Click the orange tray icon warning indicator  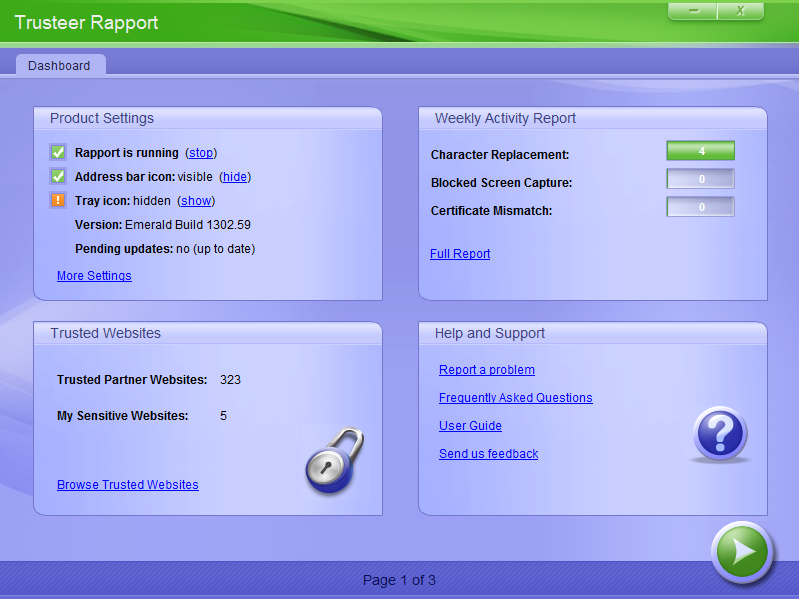(57, 200)
